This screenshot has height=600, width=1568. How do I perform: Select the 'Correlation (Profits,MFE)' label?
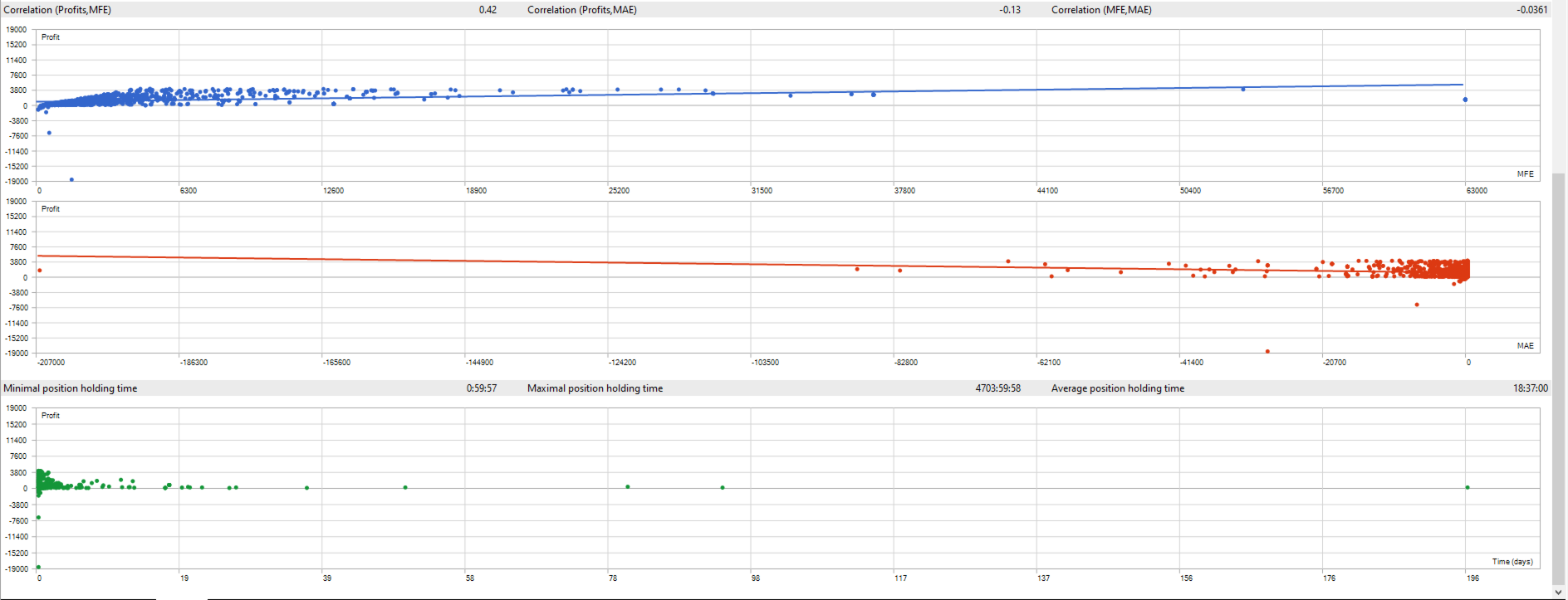click(57, 10)
